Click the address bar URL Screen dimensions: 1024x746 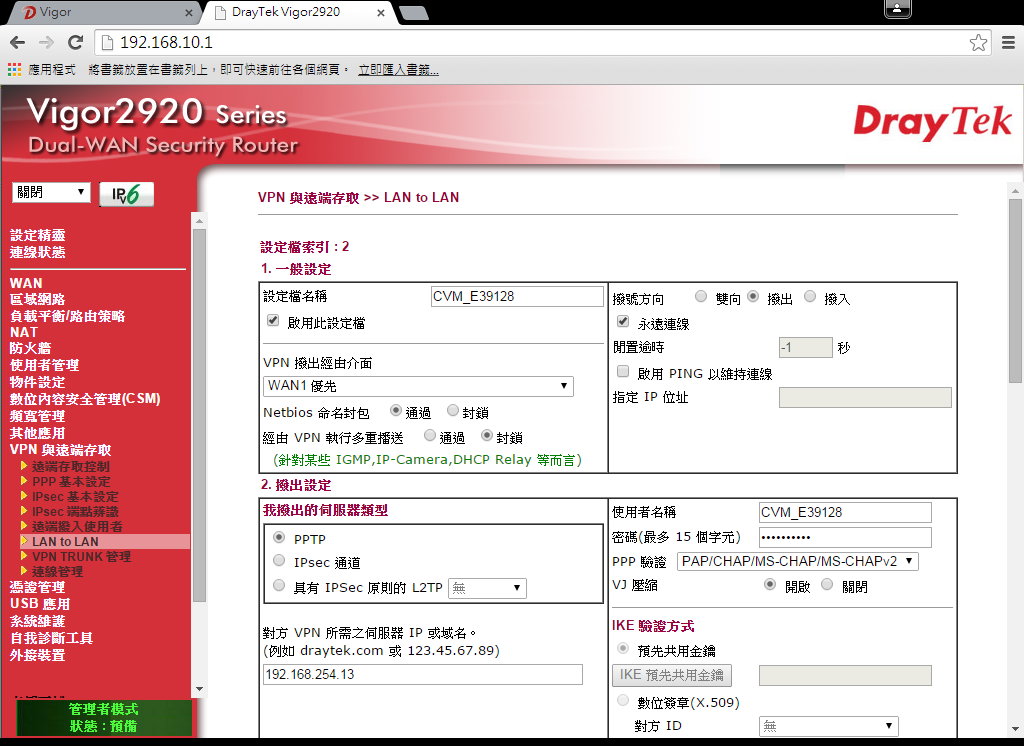pyautogui.click(x=167, y=42)
